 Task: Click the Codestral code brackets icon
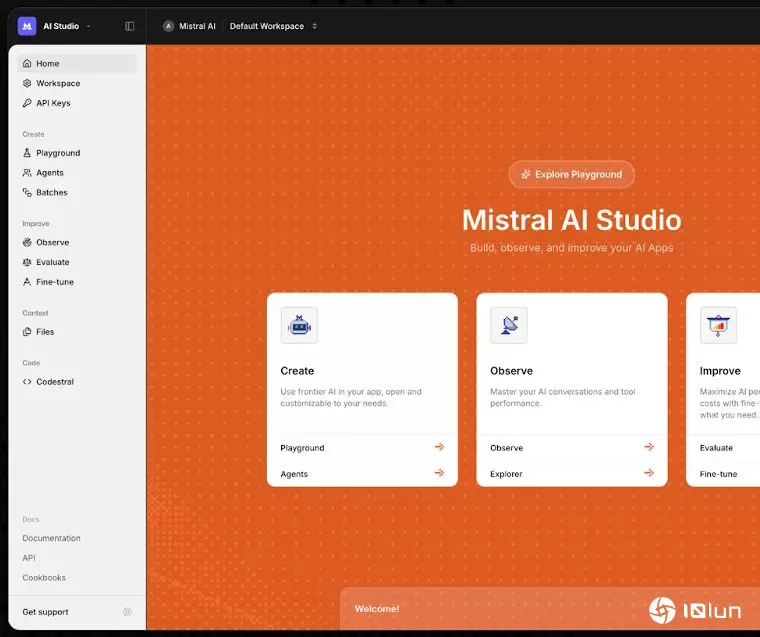[x=28, y=381]
